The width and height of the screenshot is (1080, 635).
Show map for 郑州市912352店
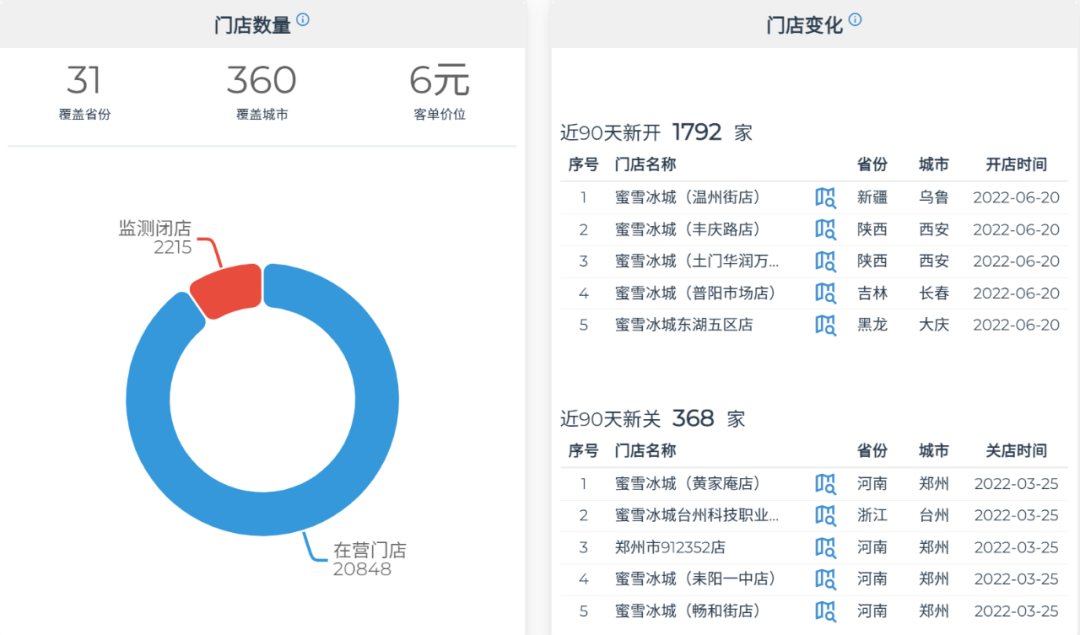tap(825, 548)
